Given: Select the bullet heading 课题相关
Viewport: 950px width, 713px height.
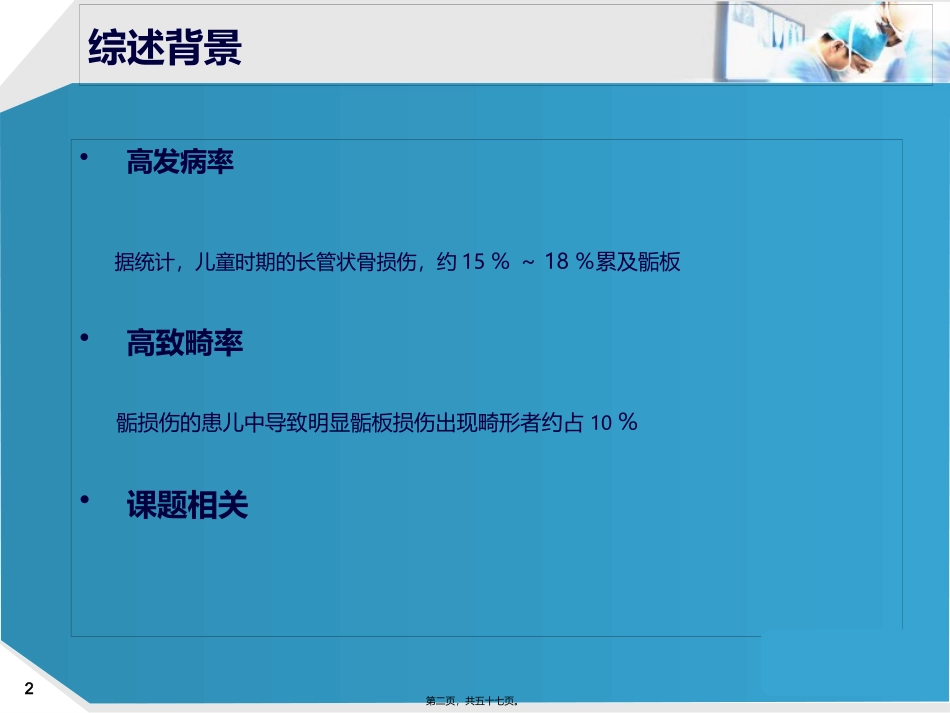Looking at the screenshot, I should (x=187, y=505).
